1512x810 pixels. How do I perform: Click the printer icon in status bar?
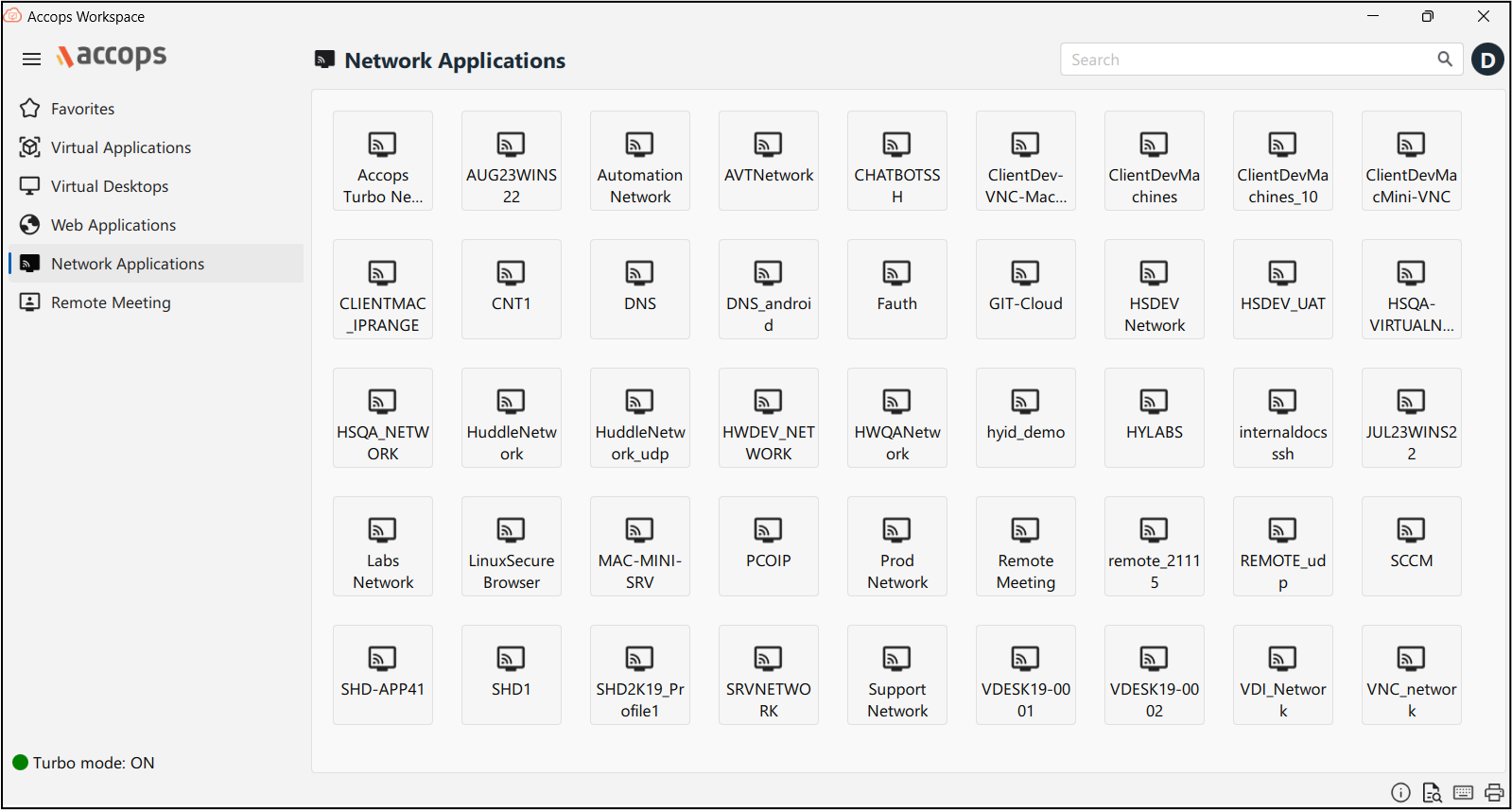click(1494, 792)
